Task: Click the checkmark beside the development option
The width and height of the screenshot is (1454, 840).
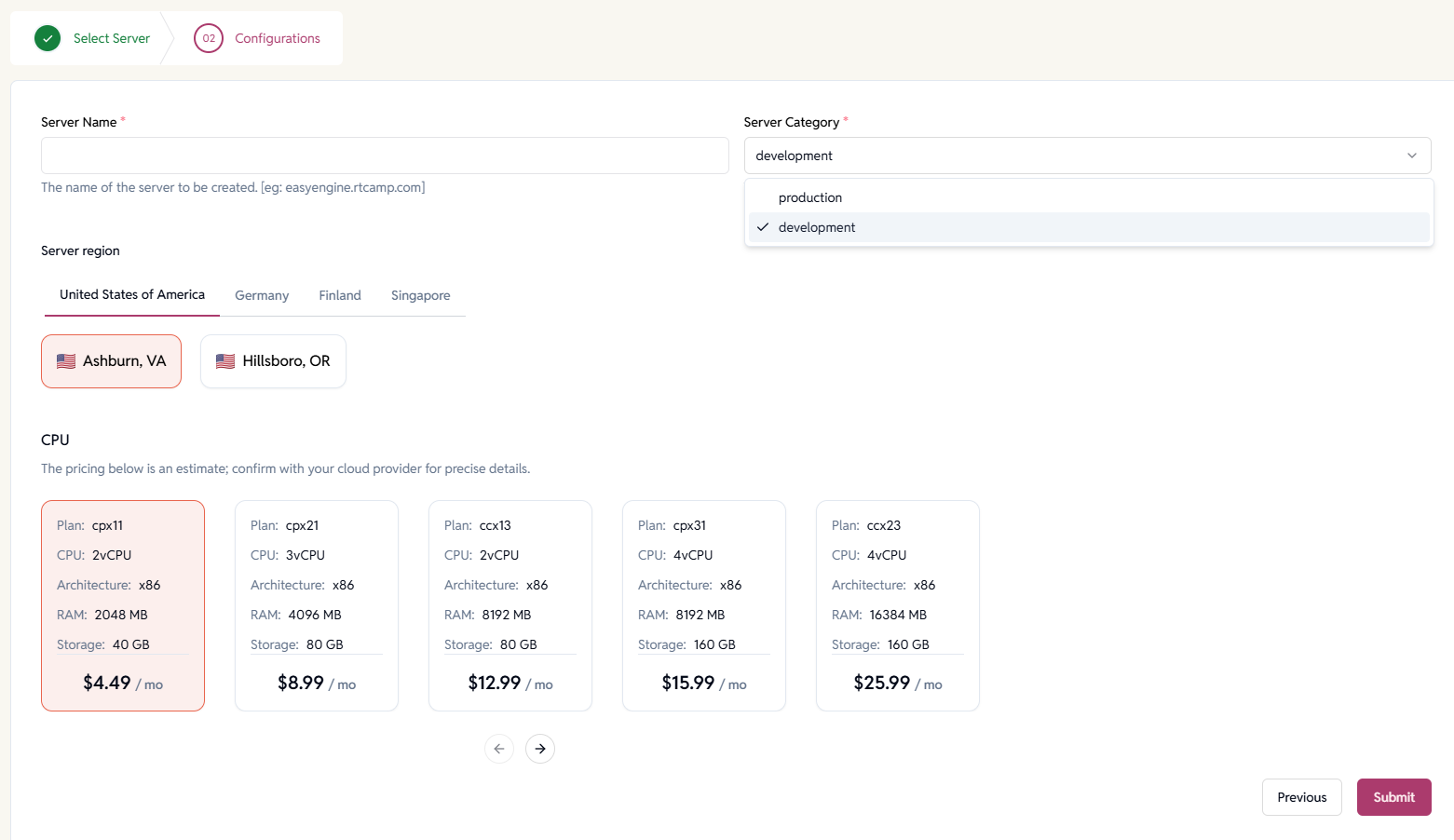Action: coord(763,227)
